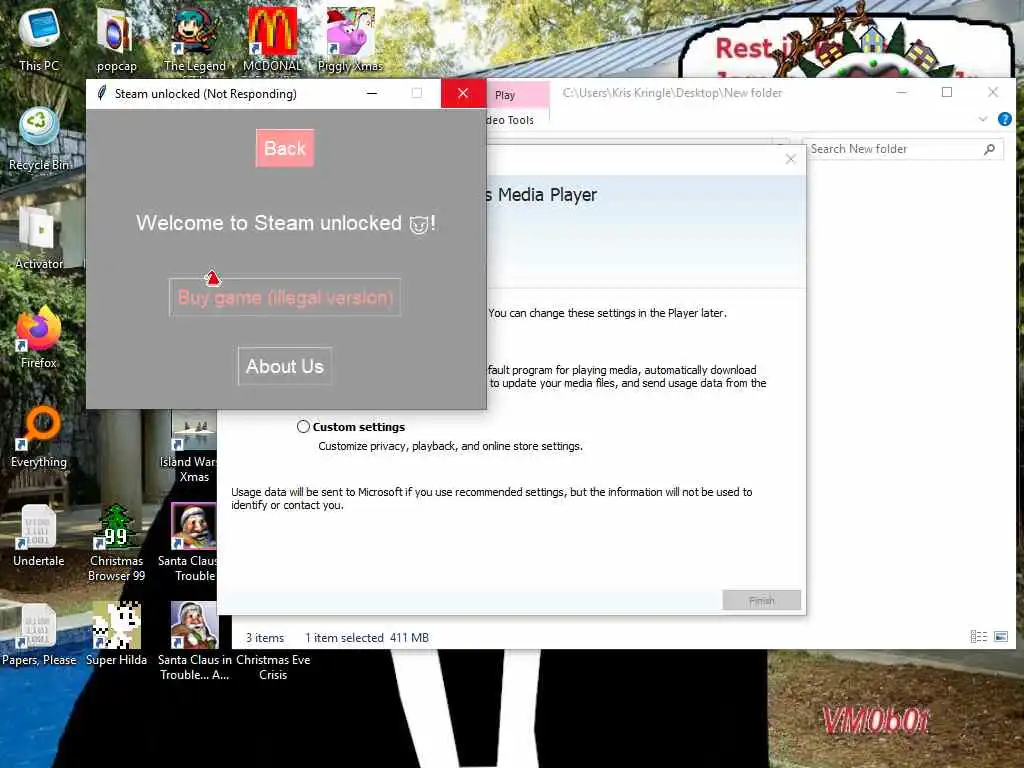
Task: Select the Custom settings radio button
Action: (303, 426)
